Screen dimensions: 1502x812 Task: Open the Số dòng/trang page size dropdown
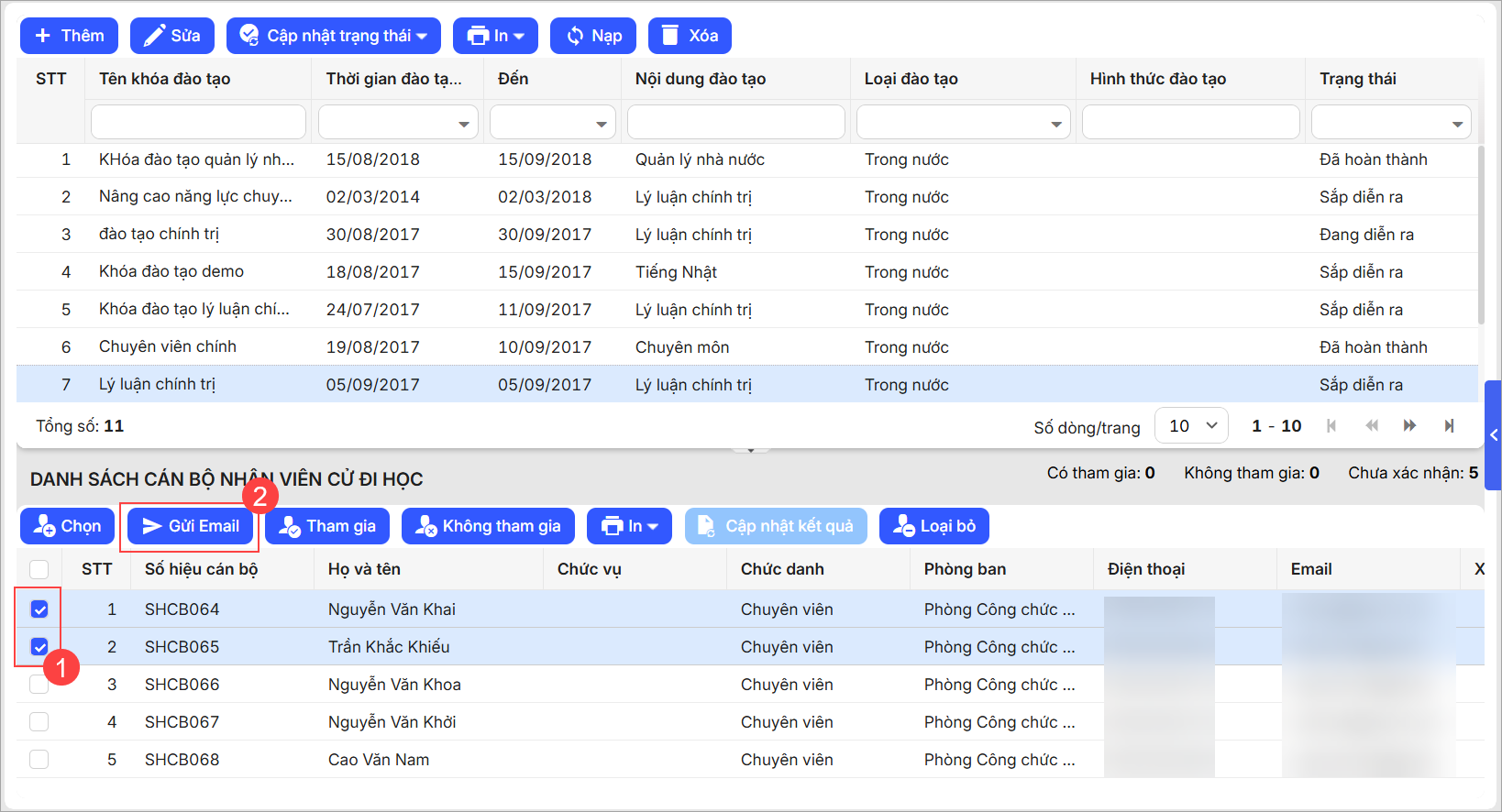pyautogui.click(x=1191, y=425)
